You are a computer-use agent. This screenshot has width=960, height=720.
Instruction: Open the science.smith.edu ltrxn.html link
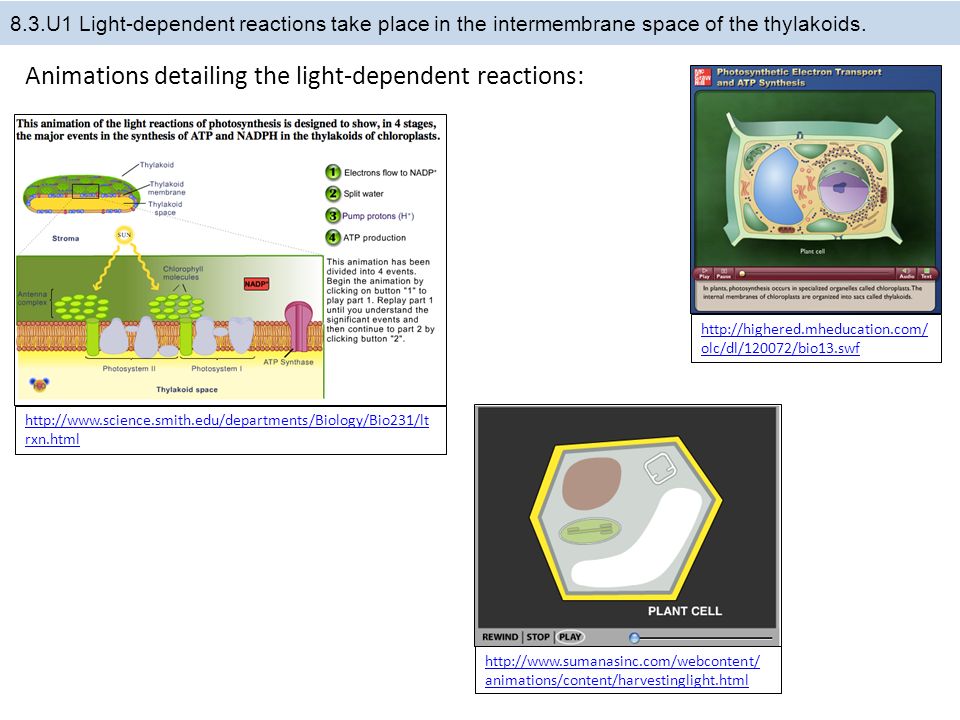tap(227, 430)
